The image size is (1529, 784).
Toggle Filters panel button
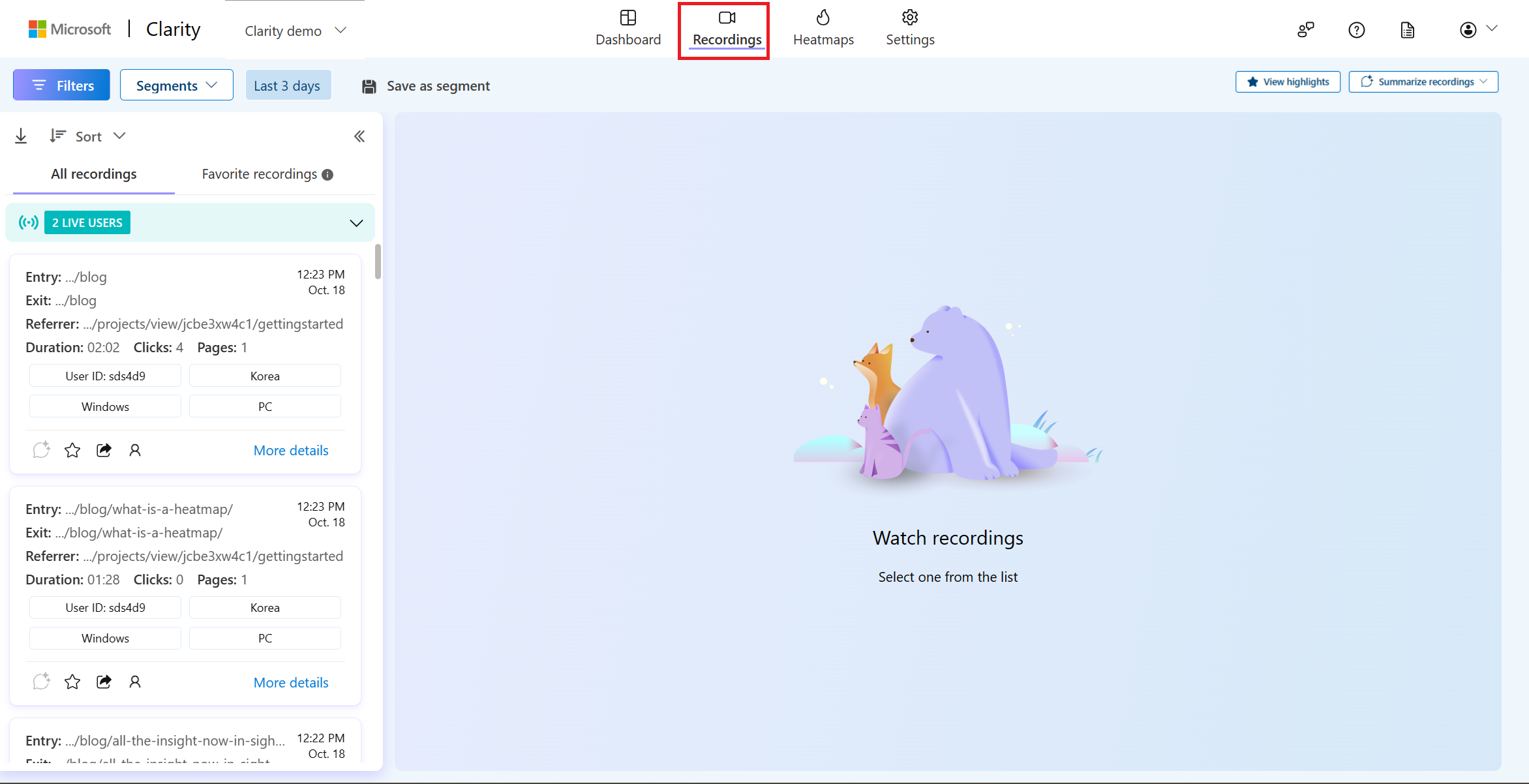[x=61, y=85]
